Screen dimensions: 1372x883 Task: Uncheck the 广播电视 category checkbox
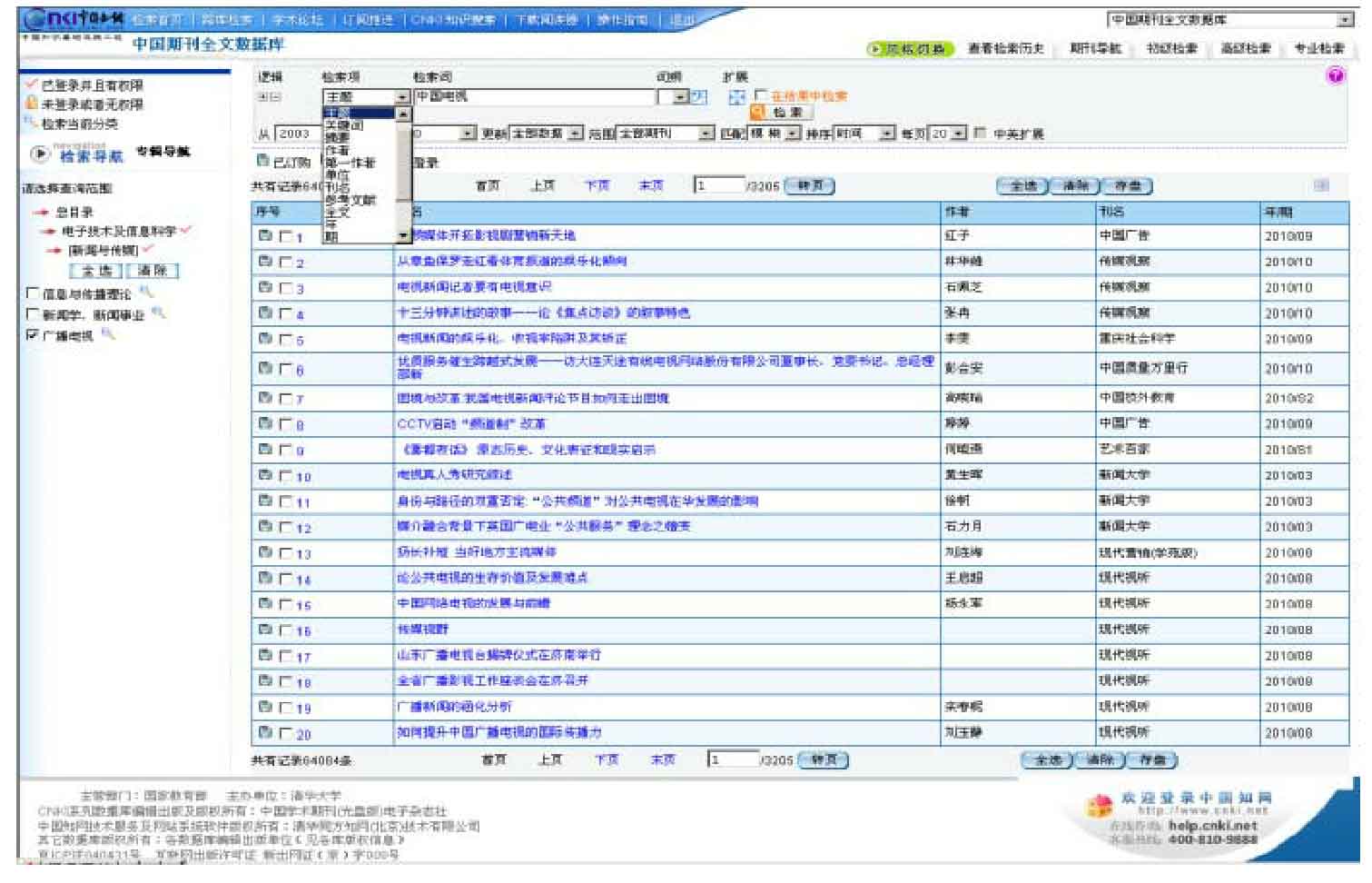click(33, 335)
